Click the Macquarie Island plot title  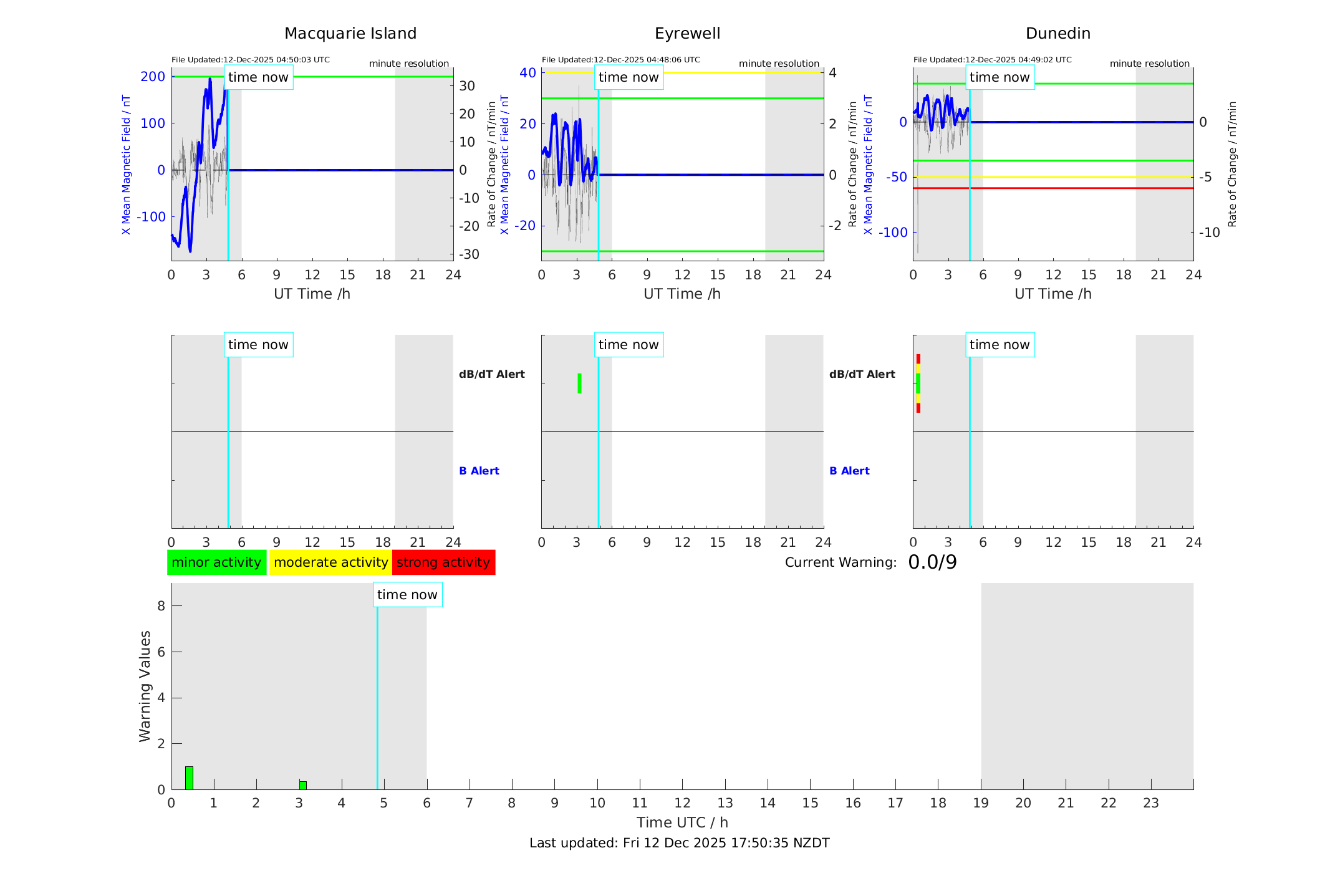click(350, 34)
